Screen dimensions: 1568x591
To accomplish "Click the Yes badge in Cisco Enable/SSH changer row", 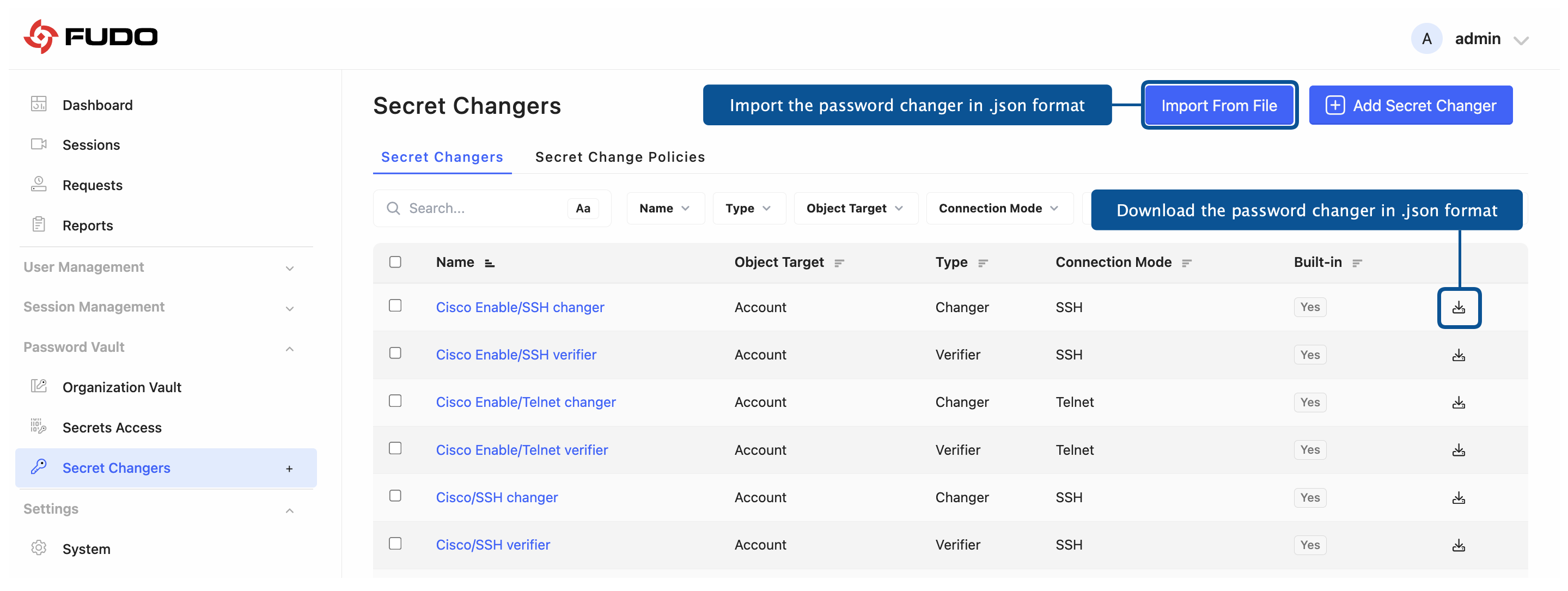I will tap(1310, 307).
